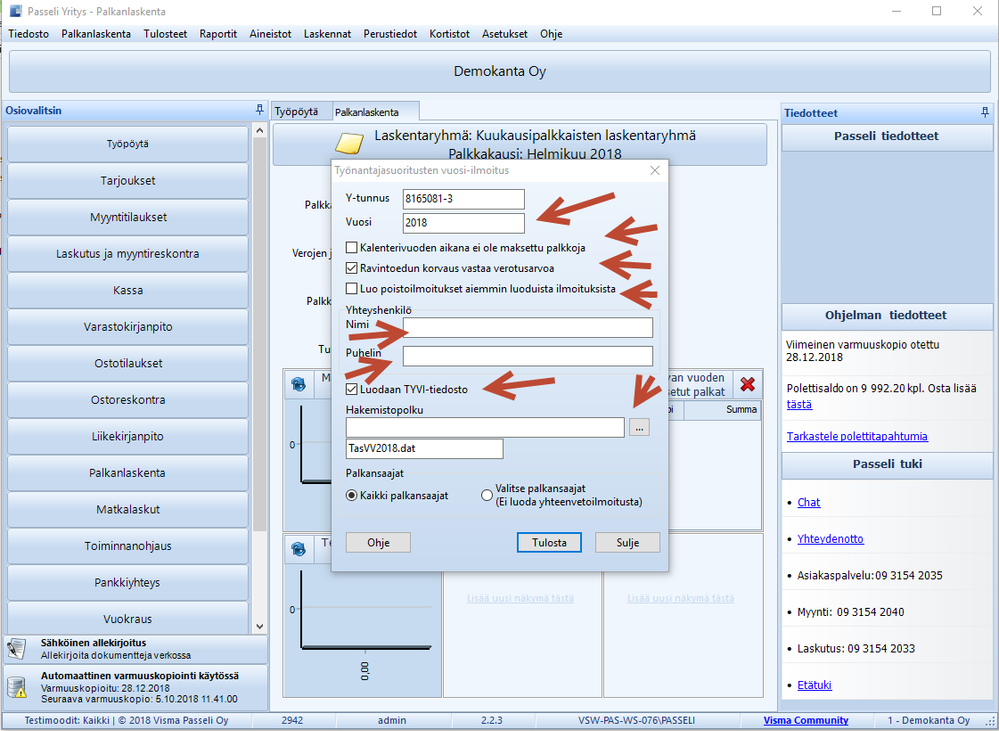Open the Etätuki link

pyautogui.click(x=814, y=685)
